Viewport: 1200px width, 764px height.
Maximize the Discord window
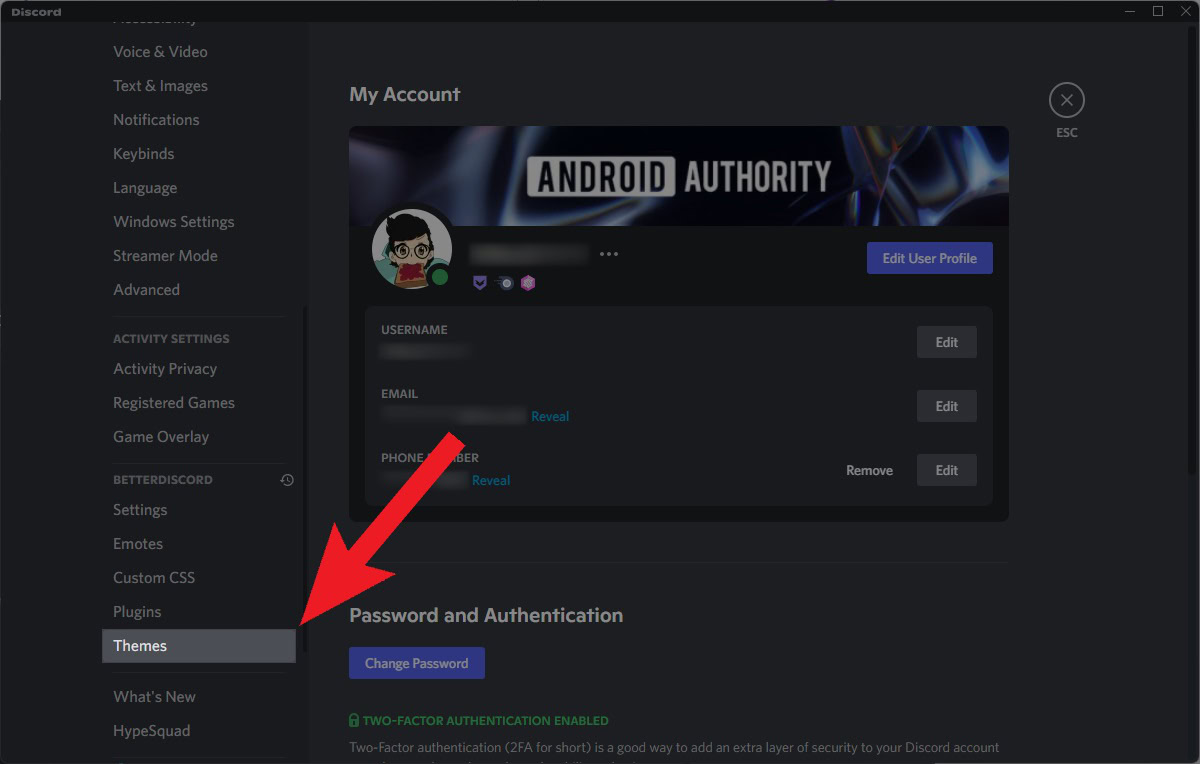[x=1158, y=11]
